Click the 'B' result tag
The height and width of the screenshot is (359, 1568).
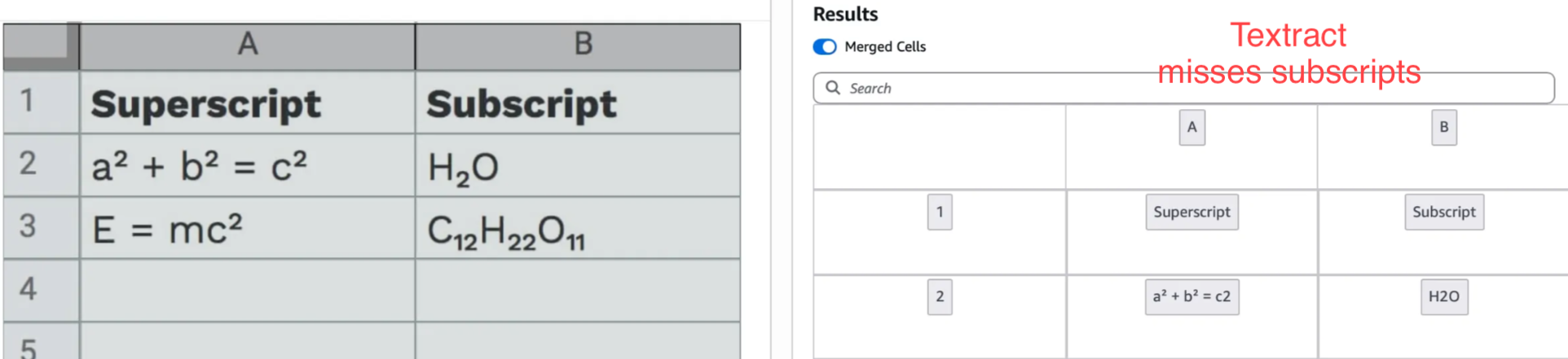click(1443, 128)
